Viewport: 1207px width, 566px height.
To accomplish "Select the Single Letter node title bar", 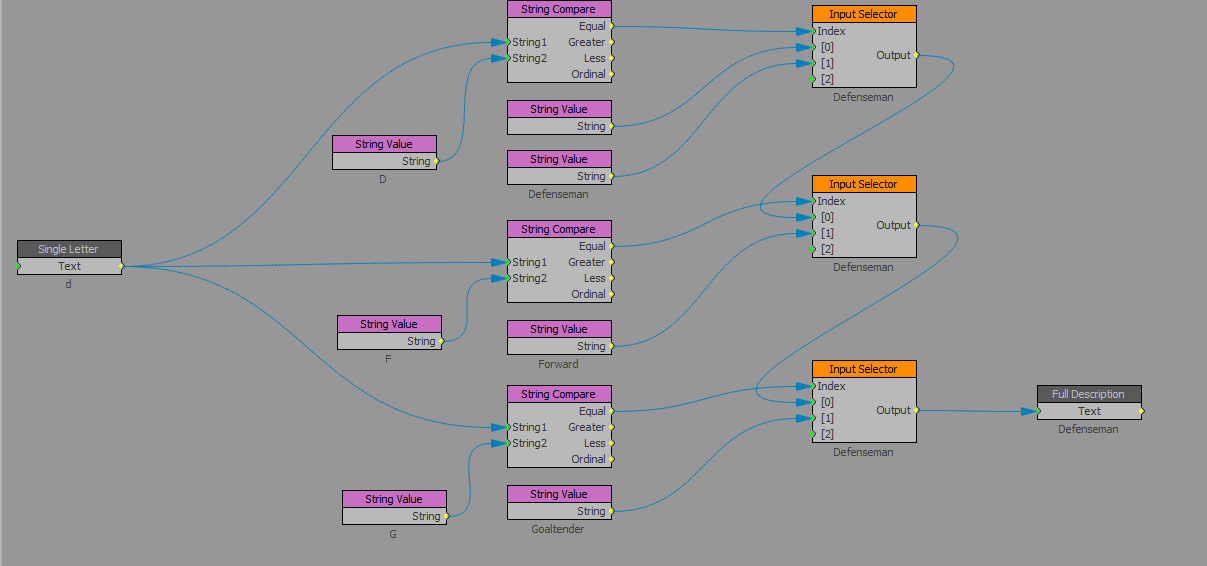I will [69, 249].
